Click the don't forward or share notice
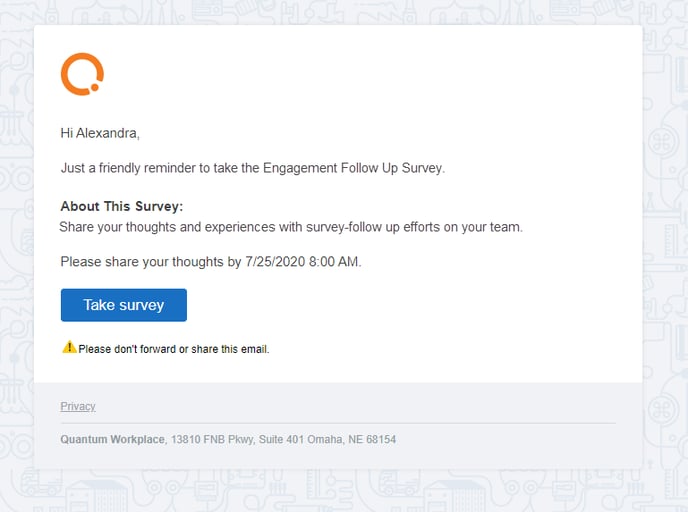The height and width of the screenshot is (512, 688). (174, 349)
